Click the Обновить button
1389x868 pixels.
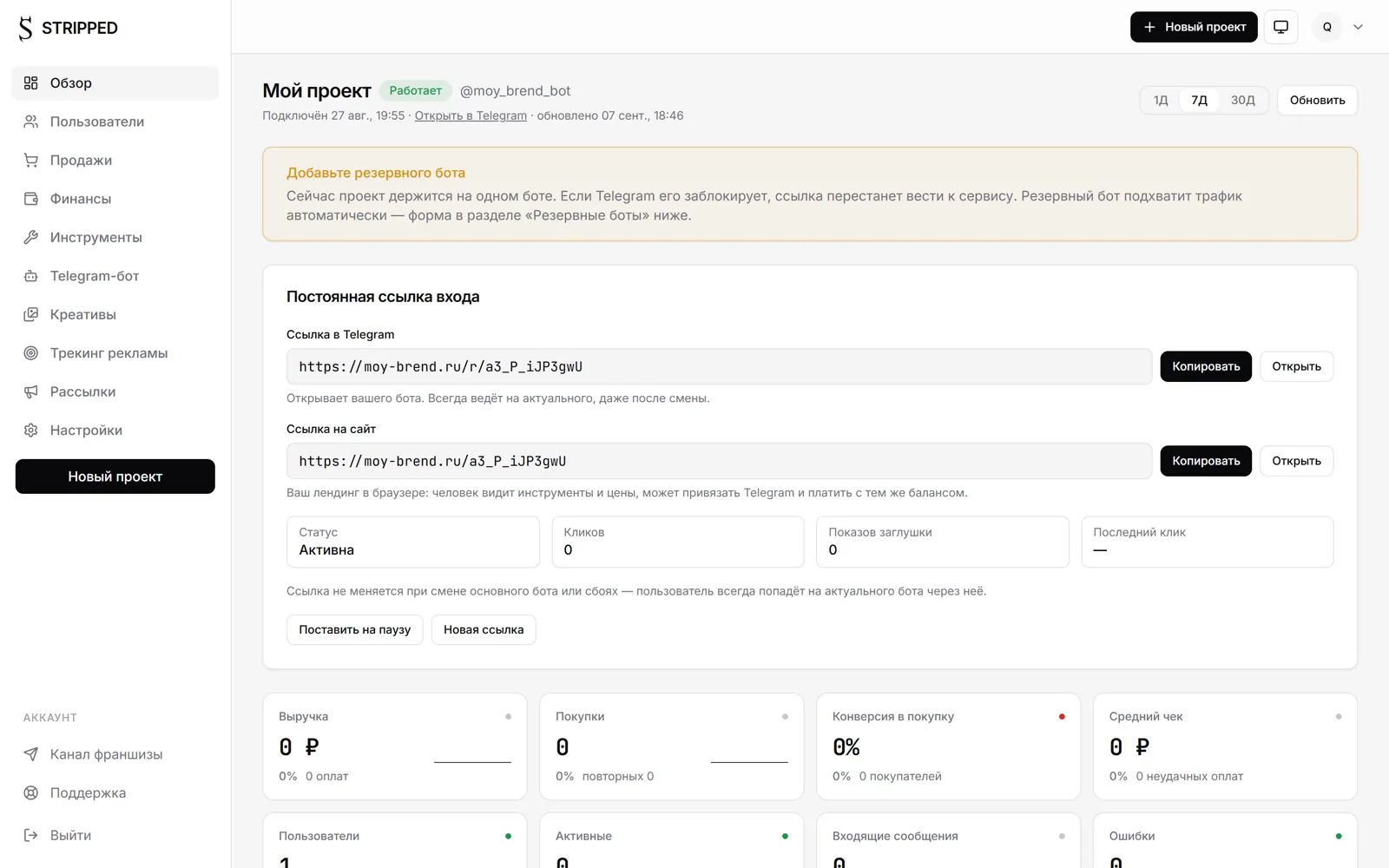point(1317,100)
